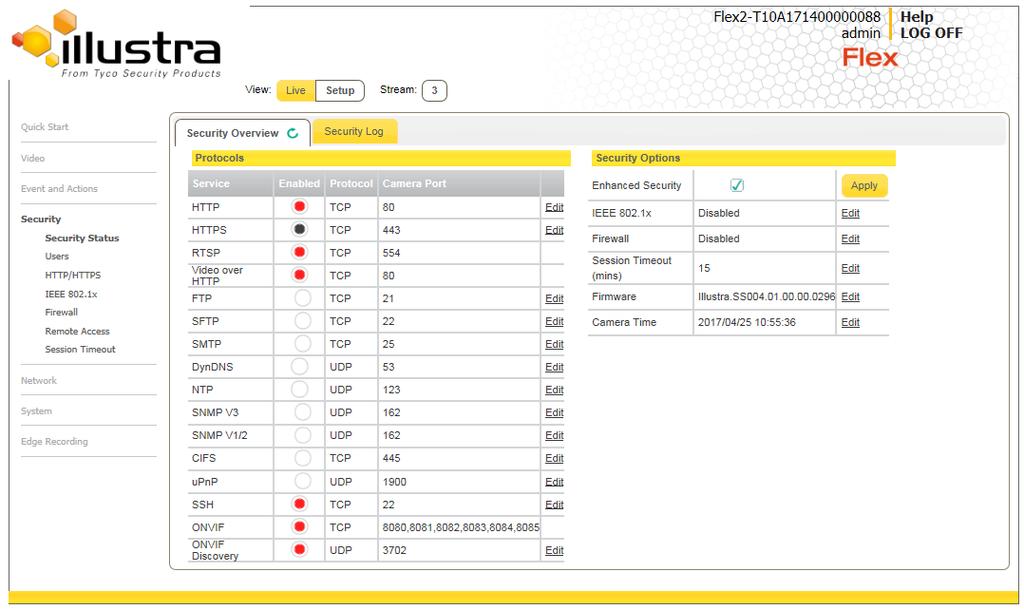Toggle the SNMP V3 enabled indicator
The height and width of the screenshot is (610, 1024).
tap(302, 412)
